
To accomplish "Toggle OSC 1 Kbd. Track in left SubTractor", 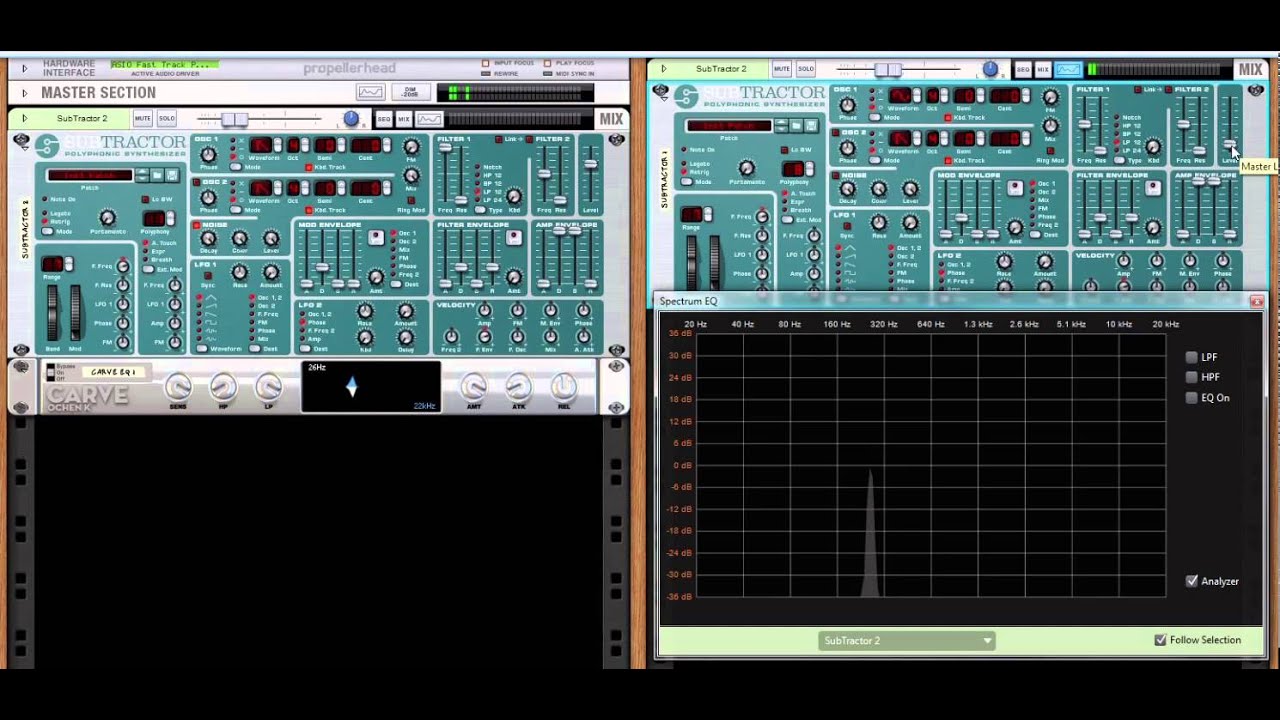I will (310, 167).
